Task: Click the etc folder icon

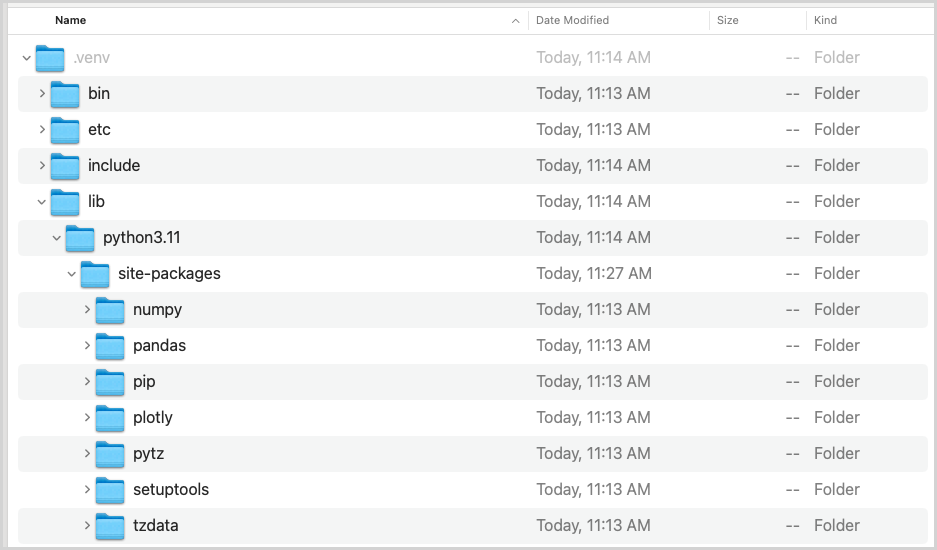Action: point(65,130)
